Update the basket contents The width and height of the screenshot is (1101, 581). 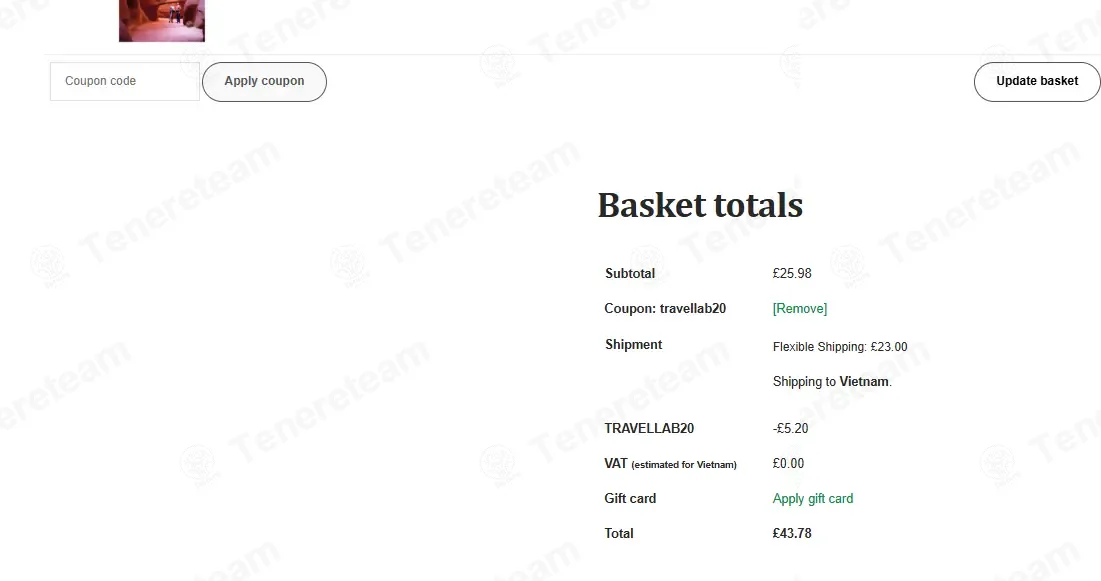[1036, 81]
